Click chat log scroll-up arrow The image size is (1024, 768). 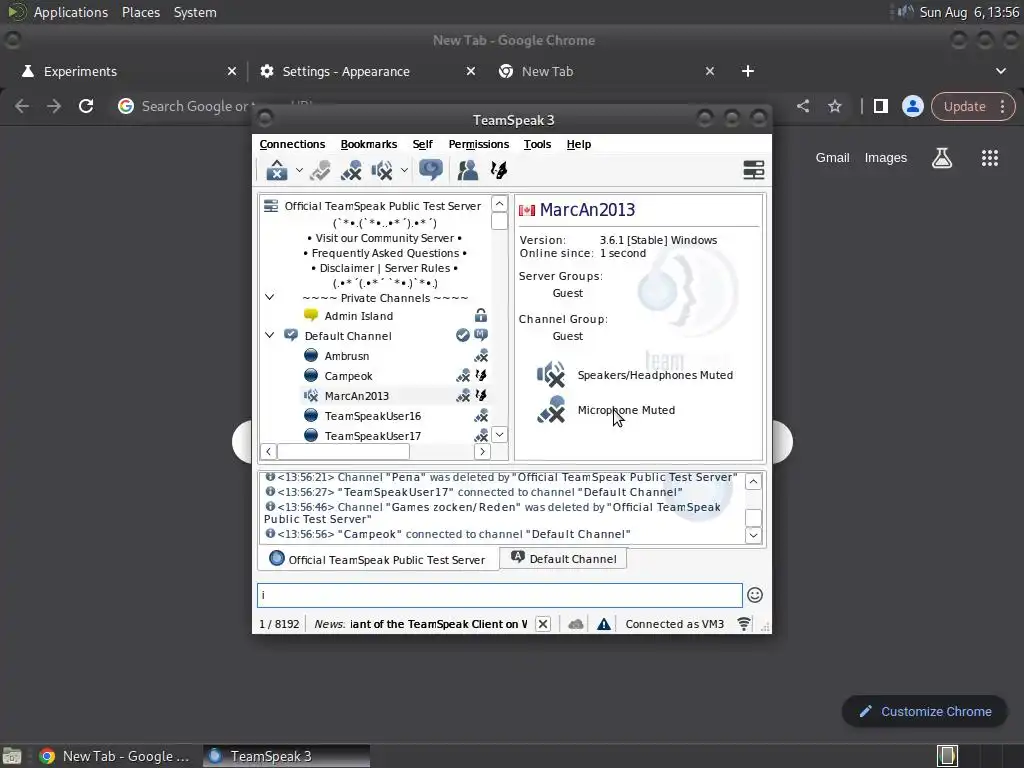coord(754,482)
